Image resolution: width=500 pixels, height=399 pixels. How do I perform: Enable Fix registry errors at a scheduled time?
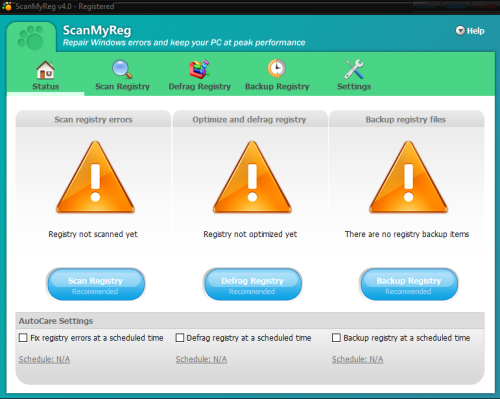[x=23, y=338]
